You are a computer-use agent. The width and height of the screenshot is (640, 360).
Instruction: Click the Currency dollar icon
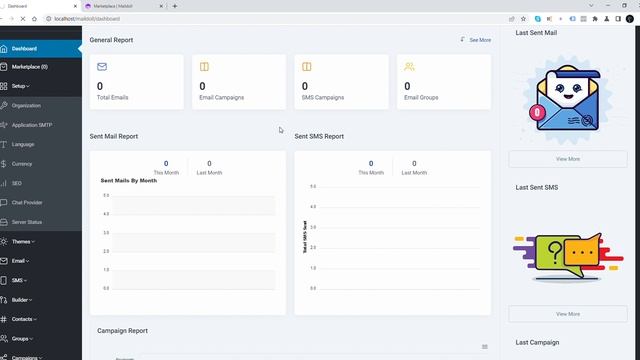pos(4,164)
